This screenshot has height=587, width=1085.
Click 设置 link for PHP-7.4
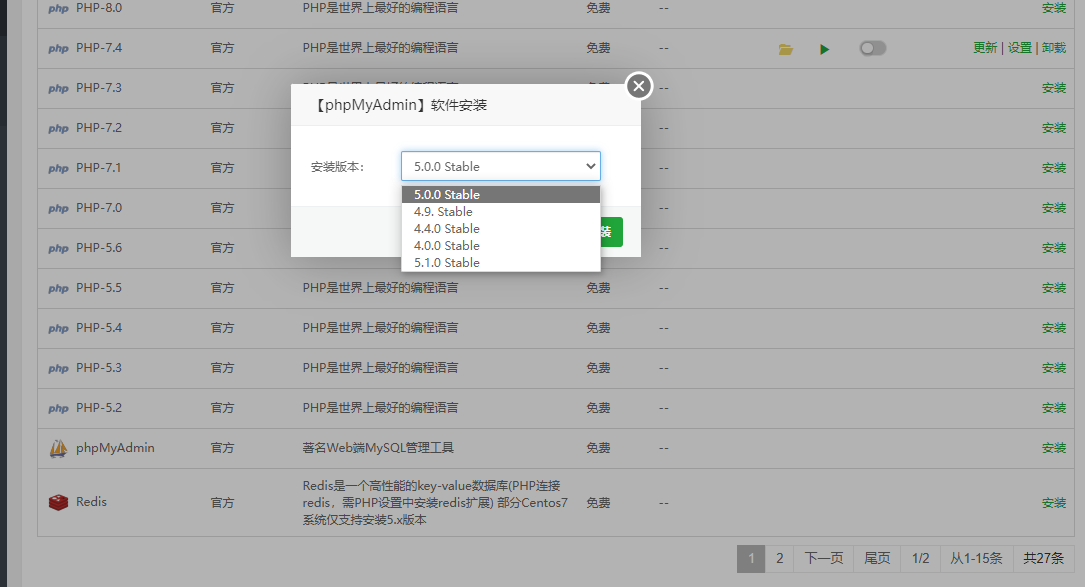tap(1019, 48)
